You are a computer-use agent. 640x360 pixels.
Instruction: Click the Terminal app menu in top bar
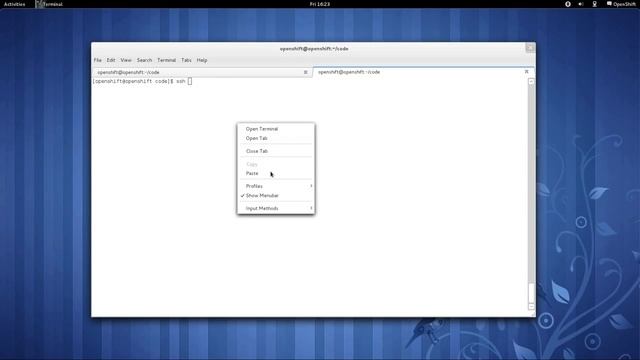point(49,4)
